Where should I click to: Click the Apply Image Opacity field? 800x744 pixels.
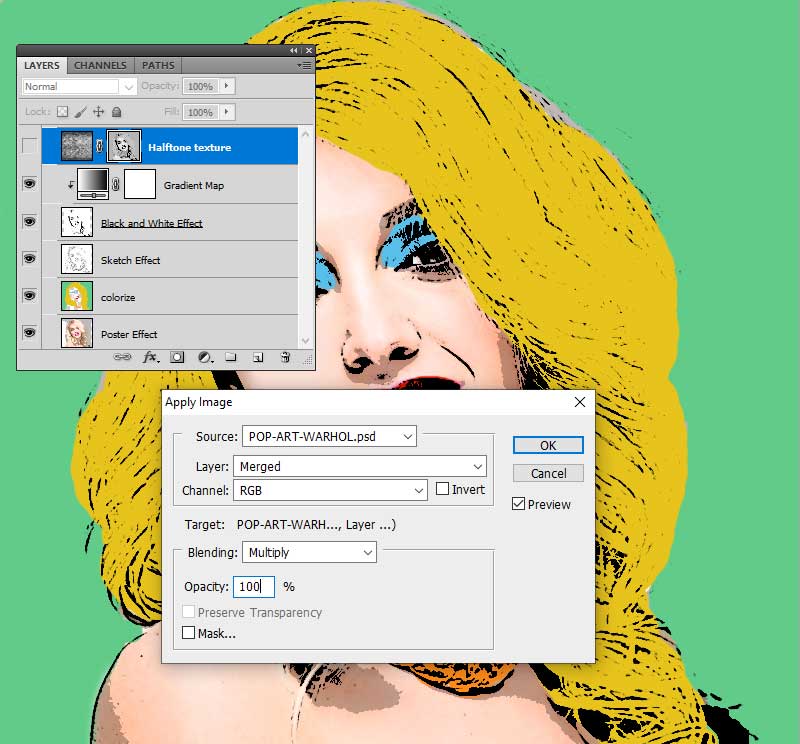coord(254,586)
